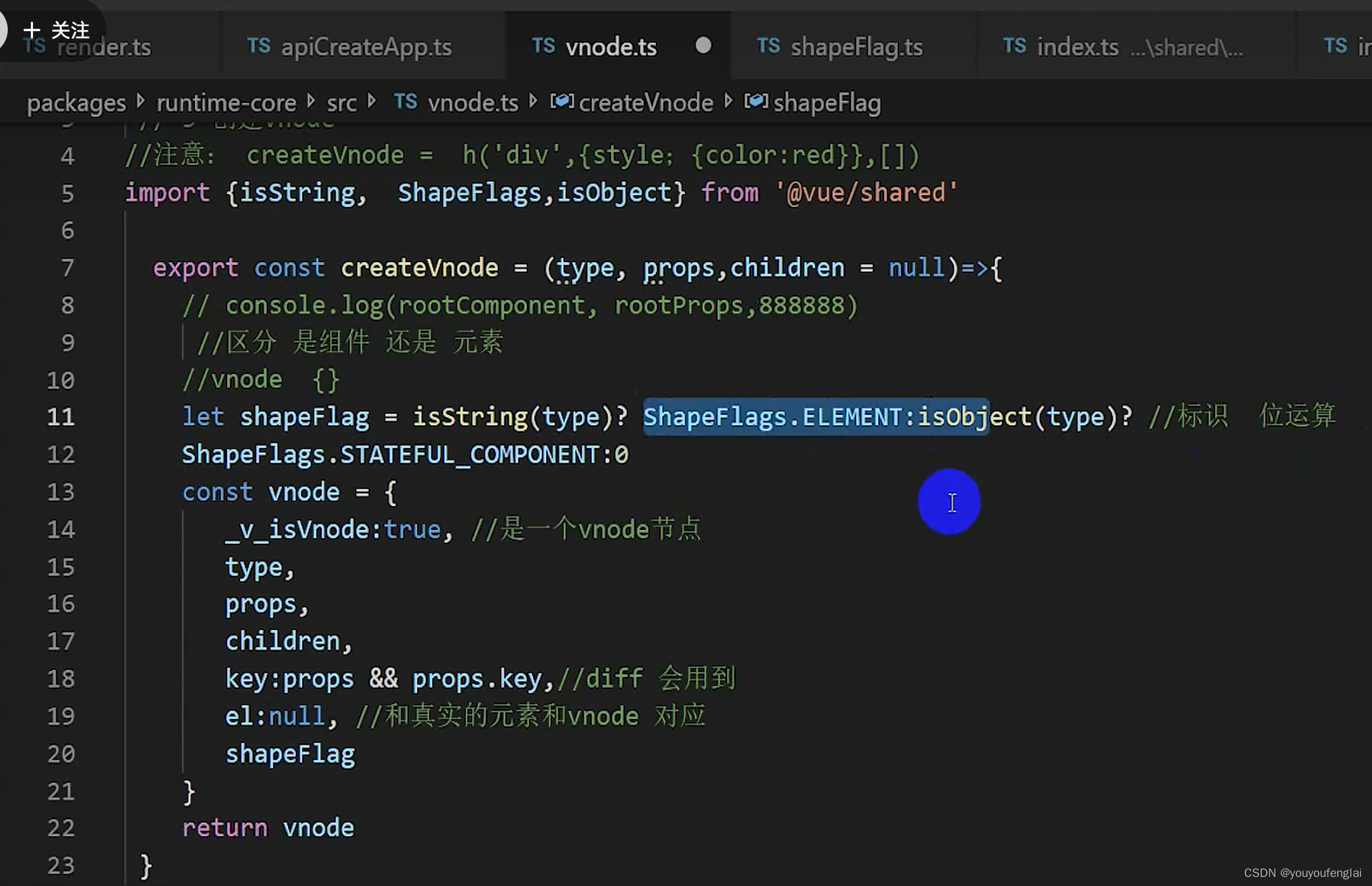This screenshot has width=1372, height=886.
Task: Click the TS icon on index.ts tab
Action: 1015,46
